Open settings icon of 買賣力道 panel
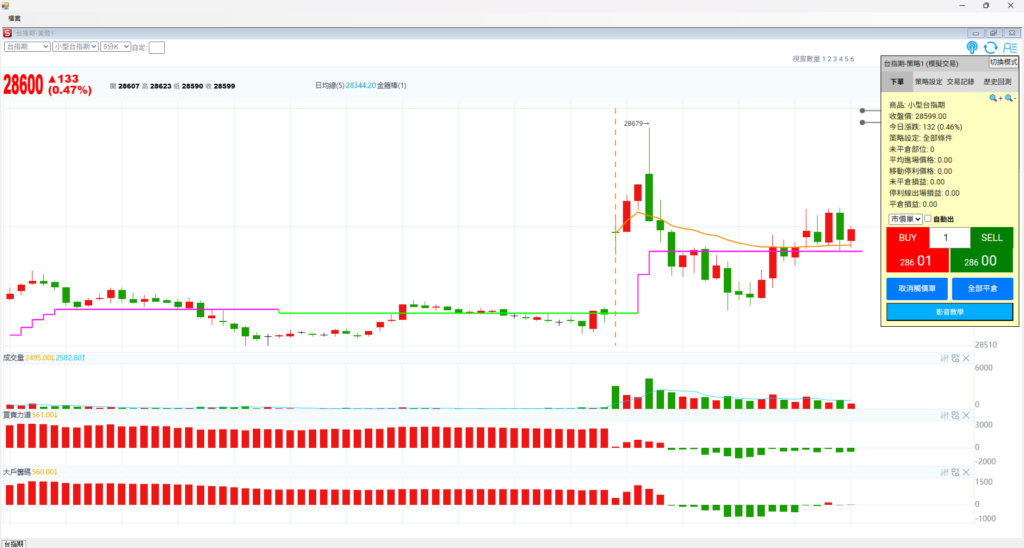The image size is (1024, 548). coord(945,414)
